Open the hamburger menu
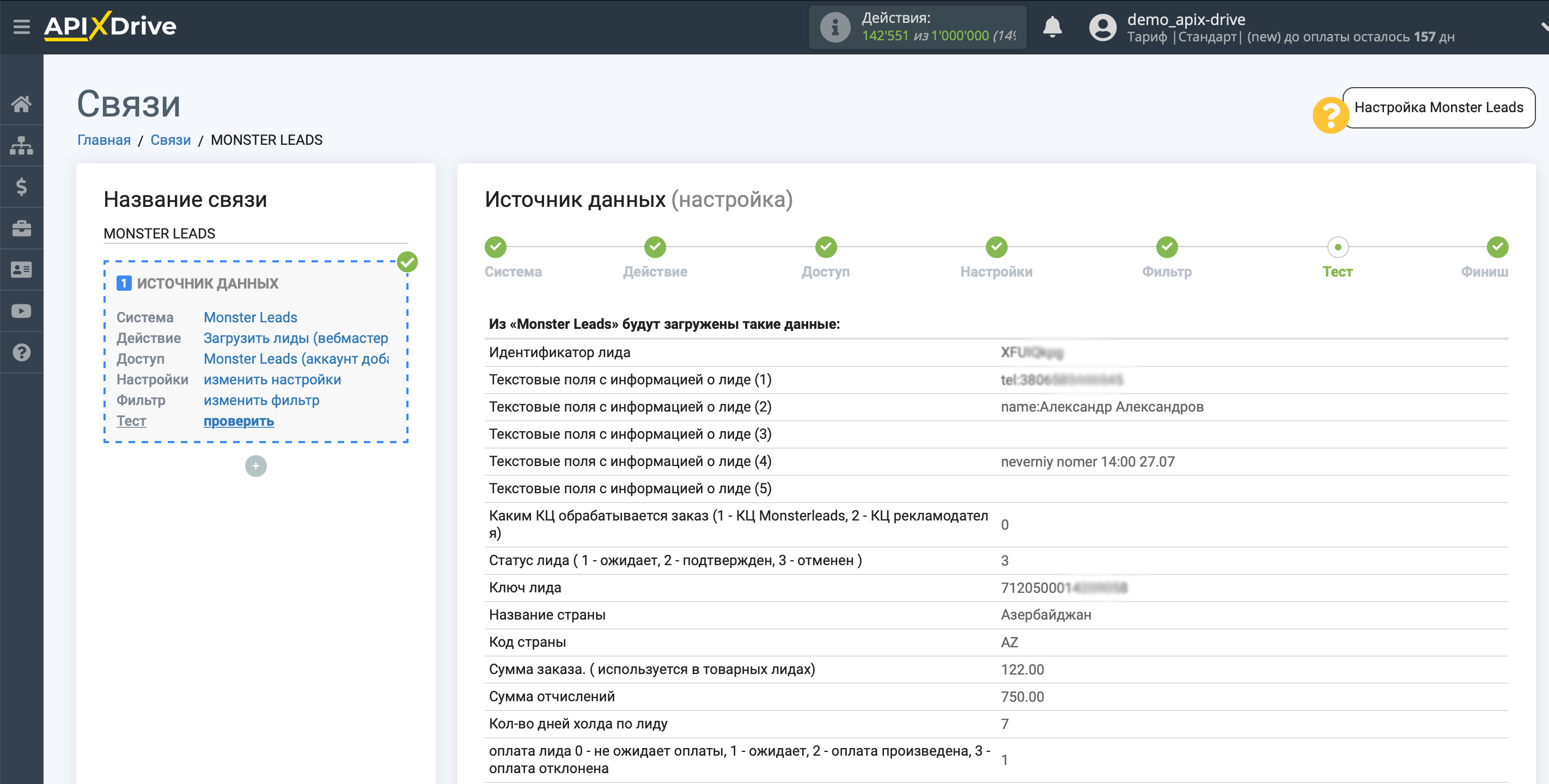Screen dimensions: 1549x784 pyautogui.click(x=22, y=27)
